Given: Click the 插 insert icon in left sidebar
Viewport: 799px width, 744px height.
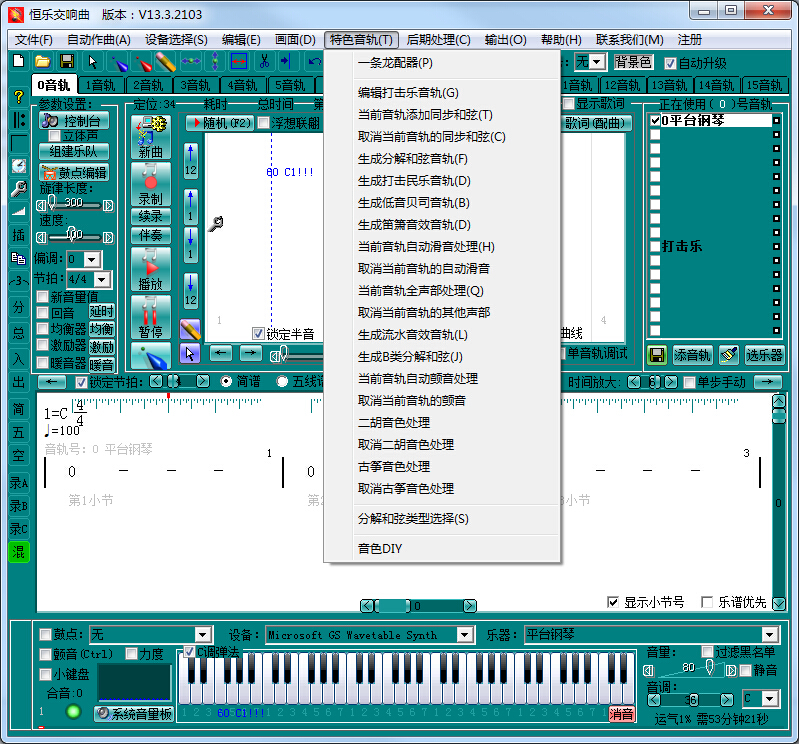Looking at the screenshot, I should 18,235.
